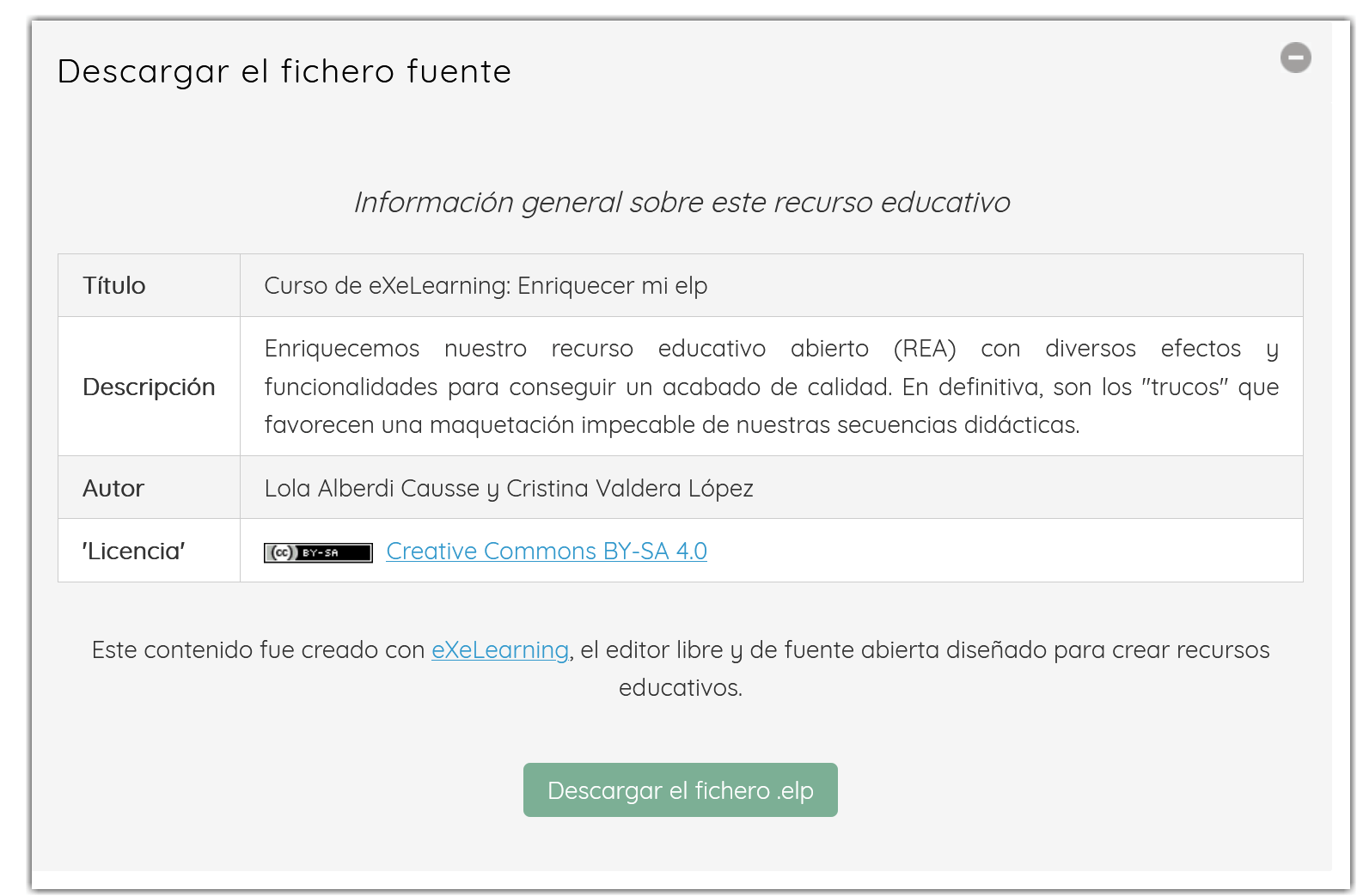Screen dimensions: 1357x896
Task: Select the 'Descargar el fichero fuente' heading
Action: [x=284, y=72]
